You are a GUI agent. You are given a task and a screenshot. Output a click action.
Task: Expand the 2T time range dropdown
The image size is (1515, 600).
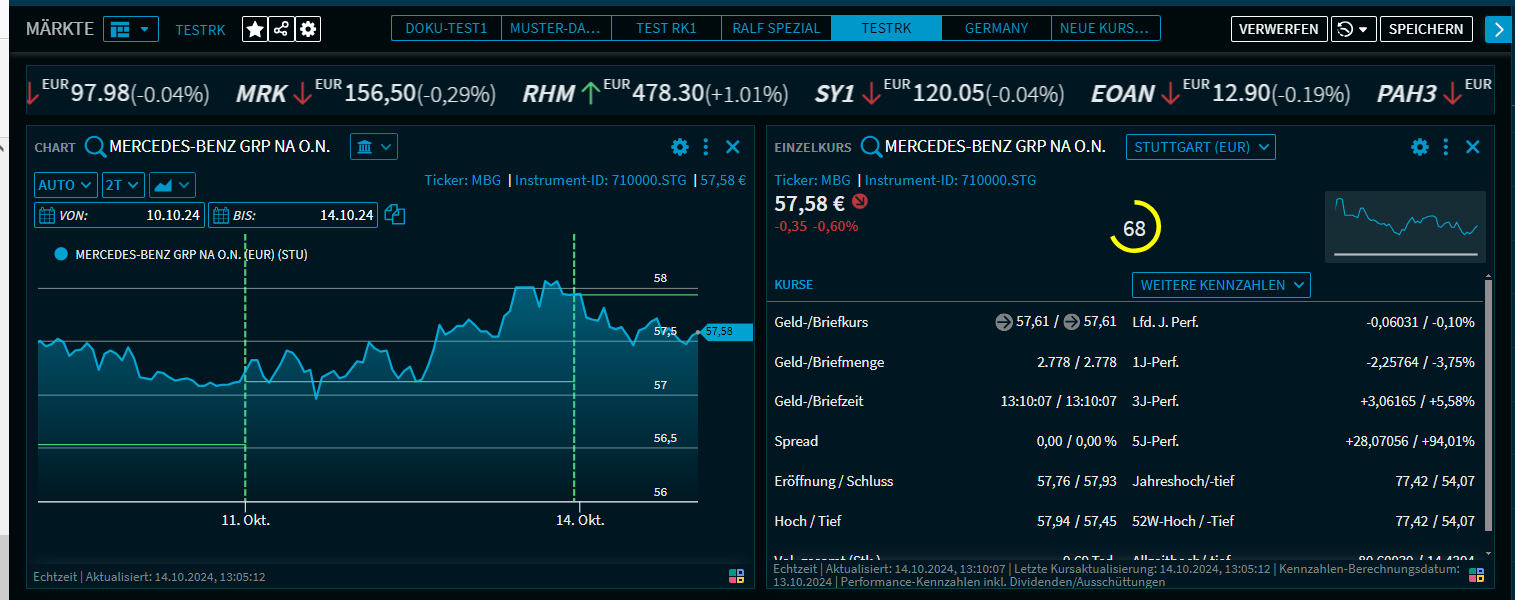point(123,185)
